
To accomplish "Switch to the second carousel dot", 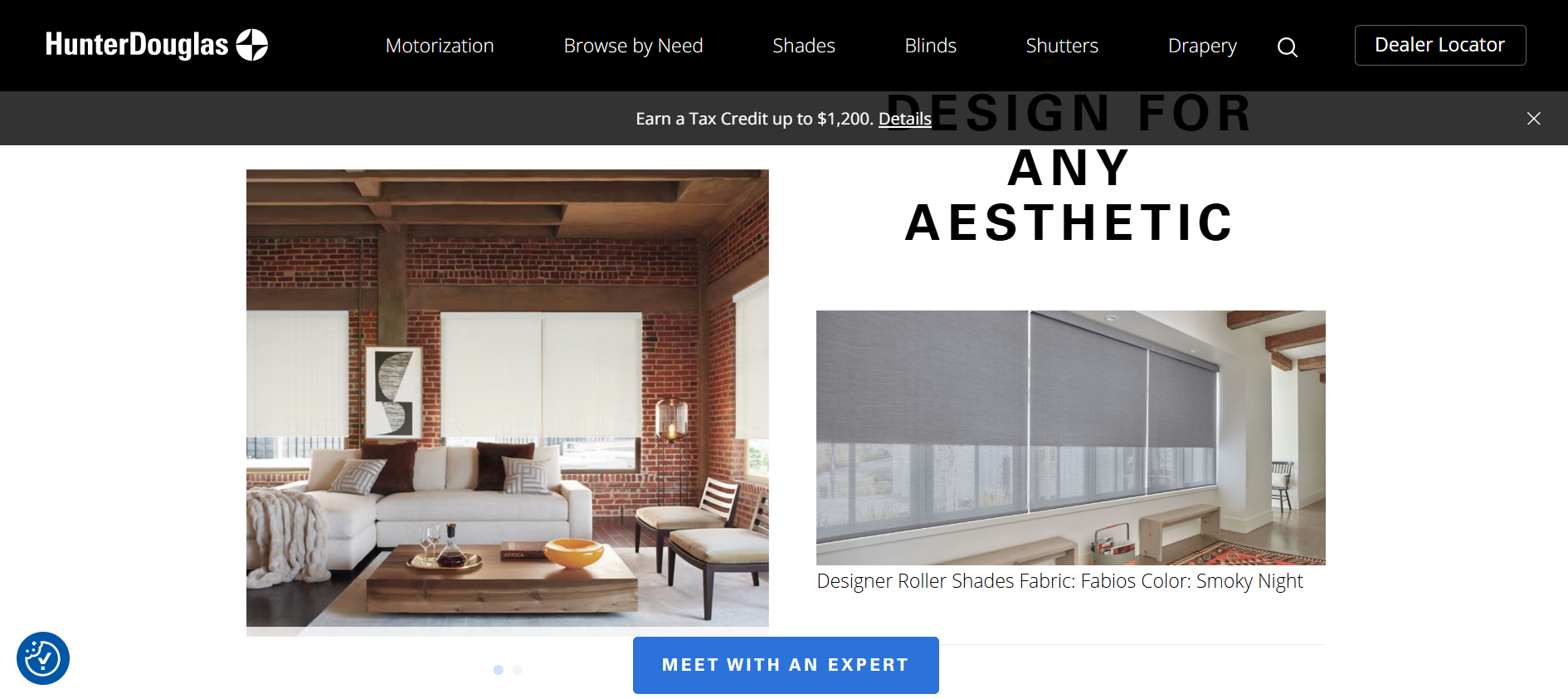I will click(517, 670).
